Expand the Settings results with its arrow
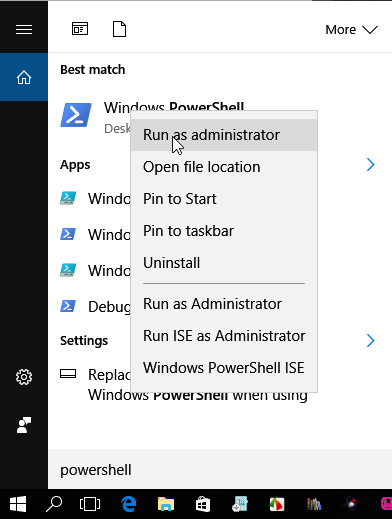Image resolution: width=392 pixels, height=519 pixels. point(370,341)
